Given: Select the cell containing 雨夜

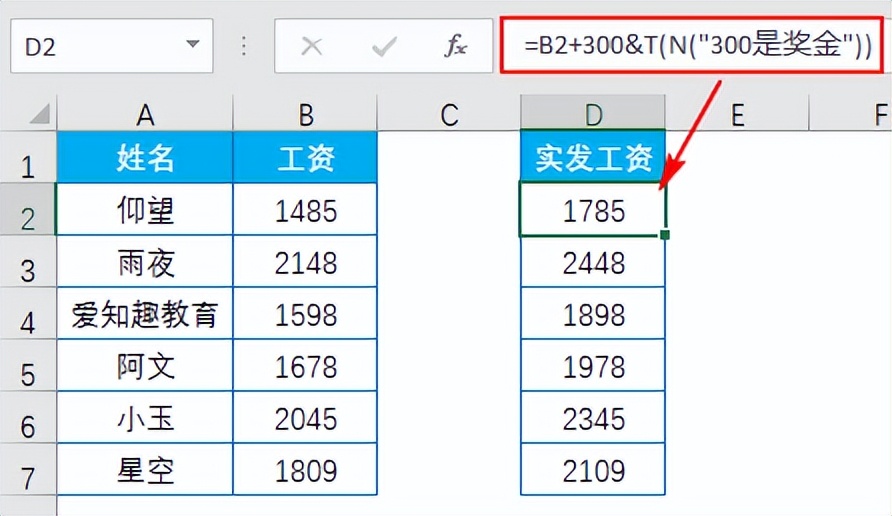Looking at the screenshot, I should pyautogui.click(x=145, y=261).
